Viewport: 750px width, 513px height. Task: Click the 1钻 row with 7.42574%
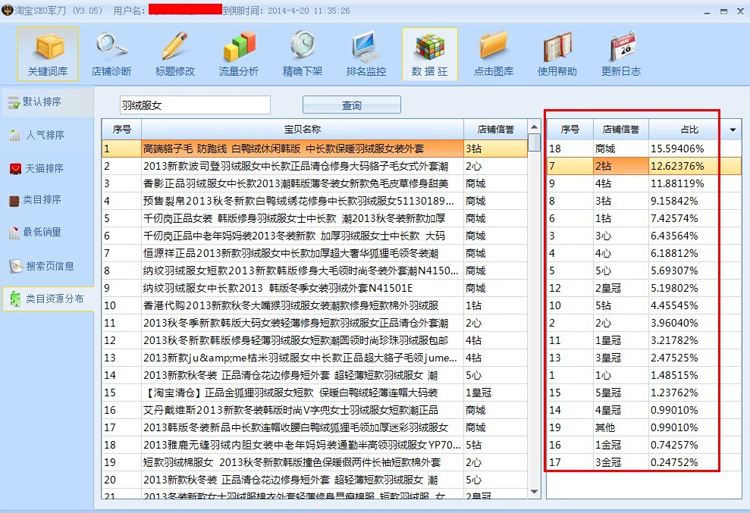click(x=644, y=218)
